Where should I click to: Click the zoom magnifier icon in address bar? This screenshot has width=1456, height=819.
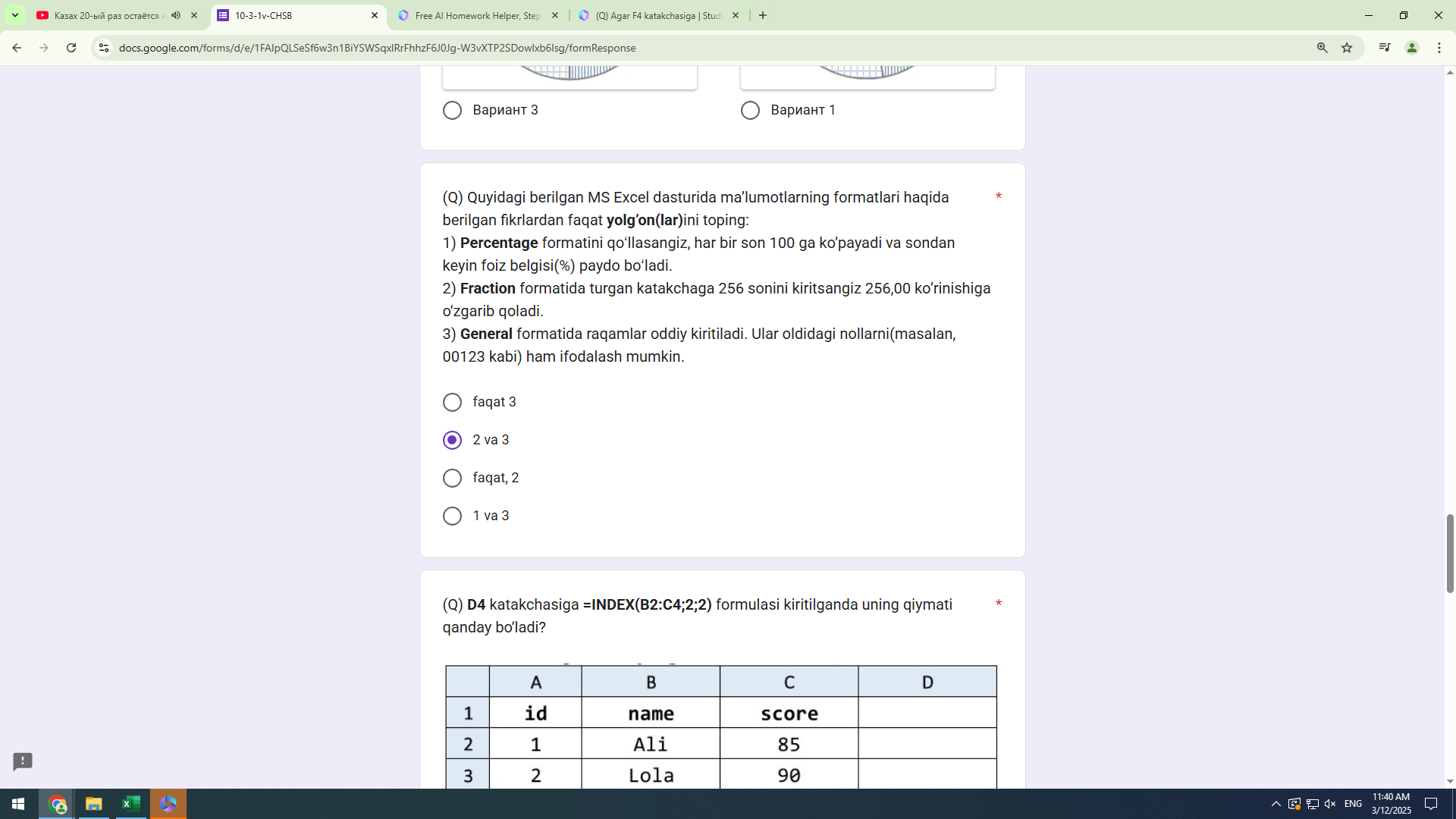click(1322, 47)
